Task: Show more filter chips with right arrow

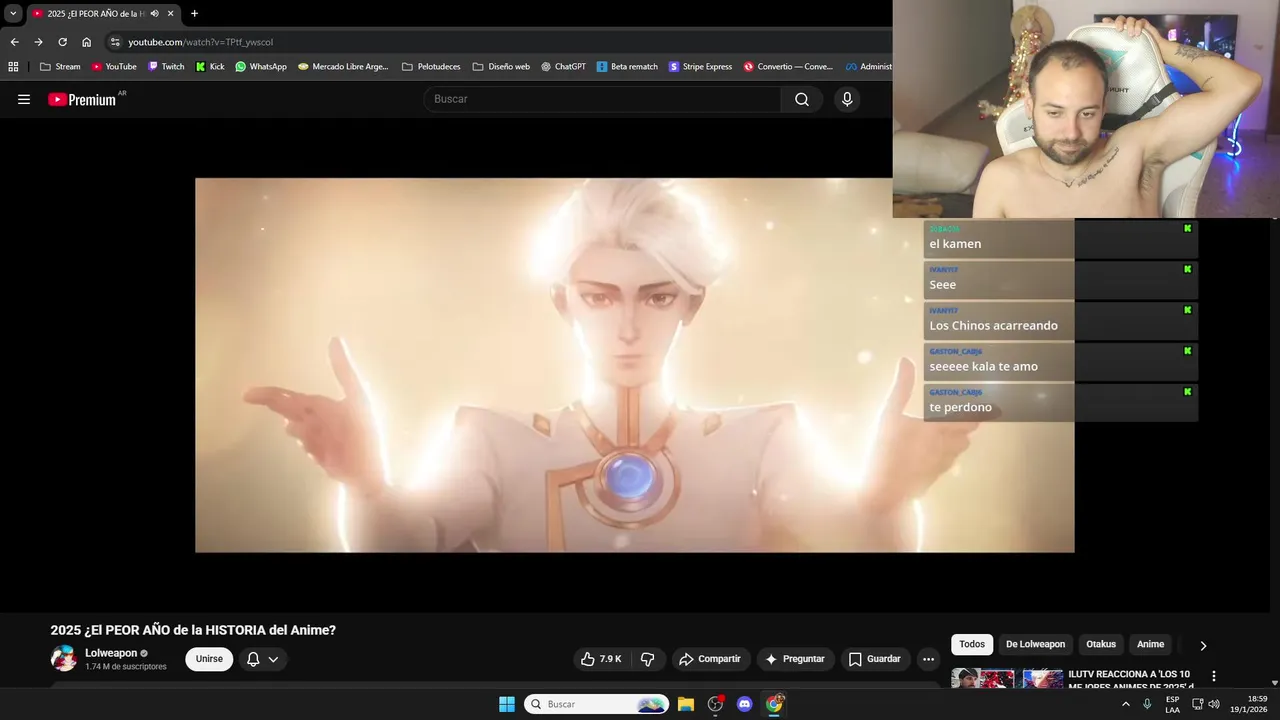Action: tap(1203, 645)
